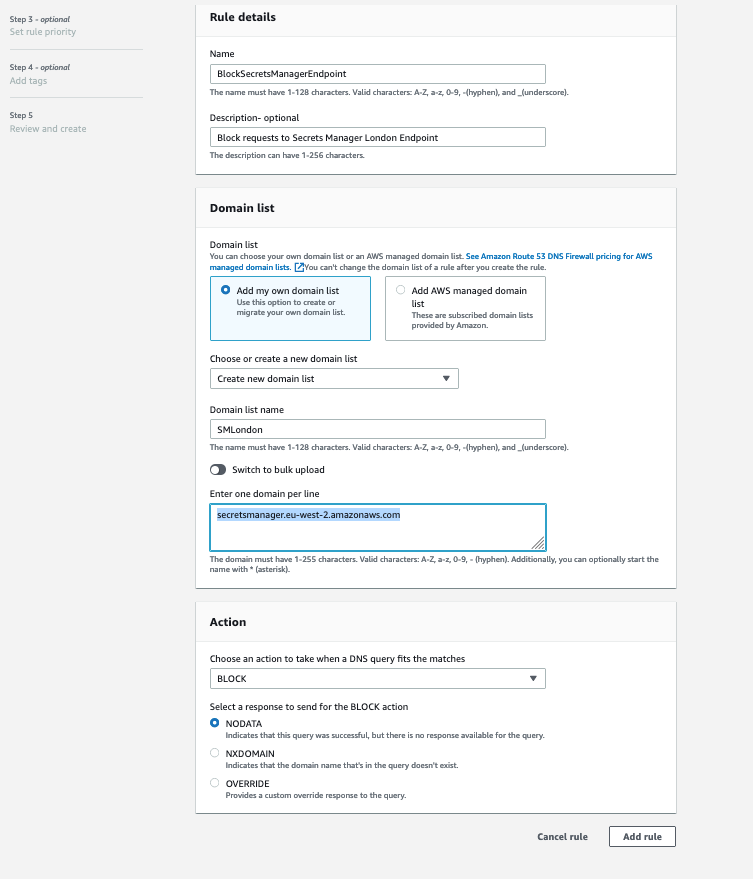Select the NODATA radio button
Screen dimensions: 753x879
214,722
